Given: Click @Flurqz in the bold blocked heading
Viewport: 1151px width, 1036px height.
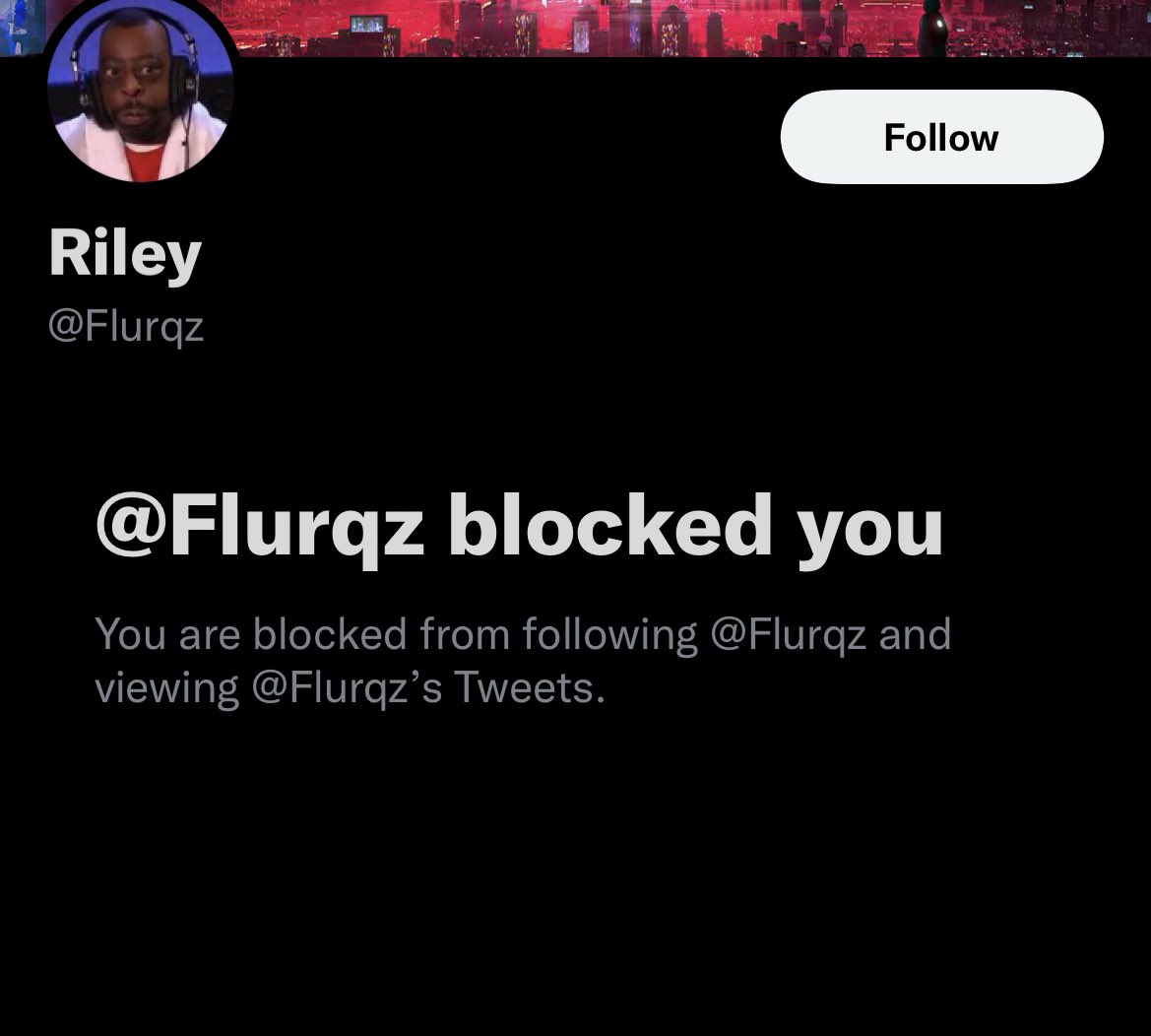Looking at the screenshot, I should click(x=260, y=529).
